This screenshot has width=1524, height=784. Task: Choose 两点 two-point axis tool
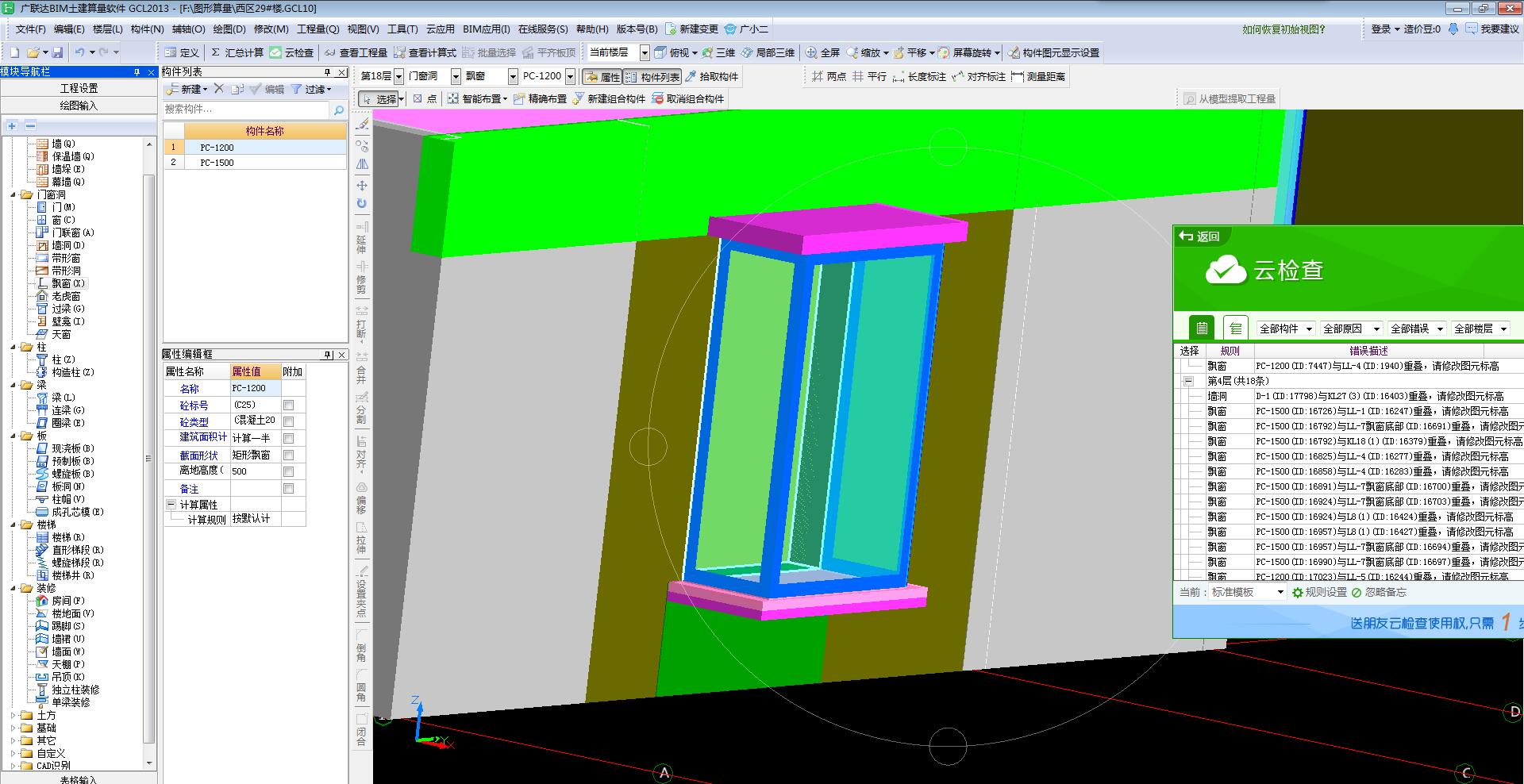click(x=829, y=76)
